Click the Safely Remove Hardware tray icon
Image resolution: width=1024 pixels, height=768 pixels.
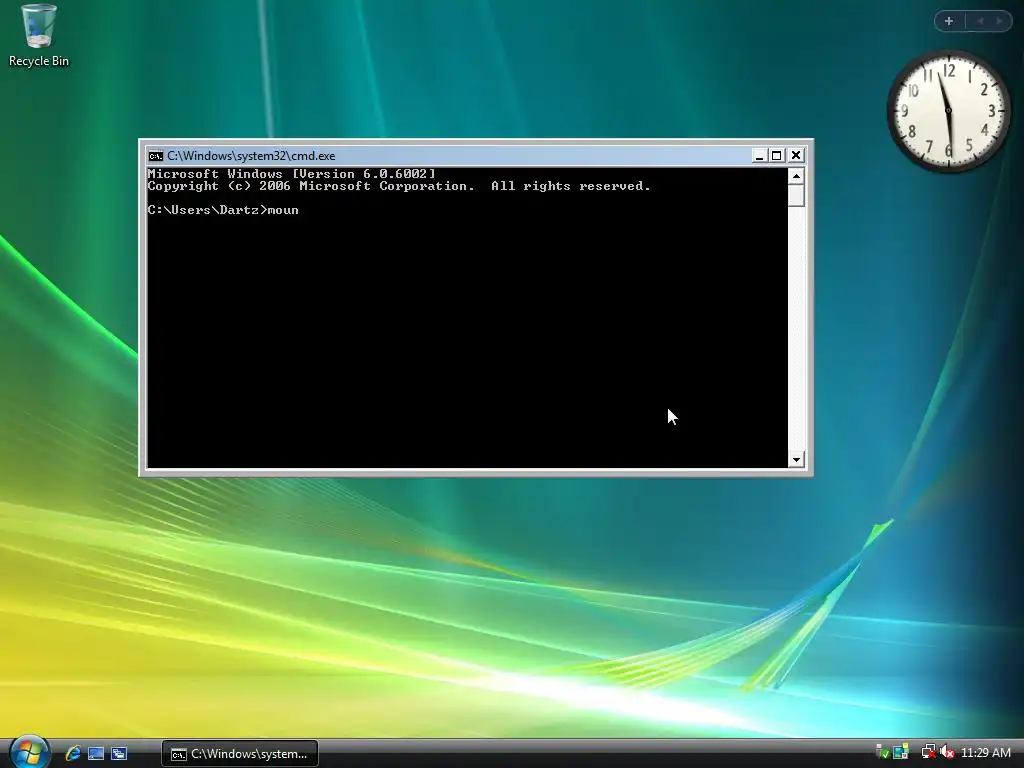pos(882,752)
